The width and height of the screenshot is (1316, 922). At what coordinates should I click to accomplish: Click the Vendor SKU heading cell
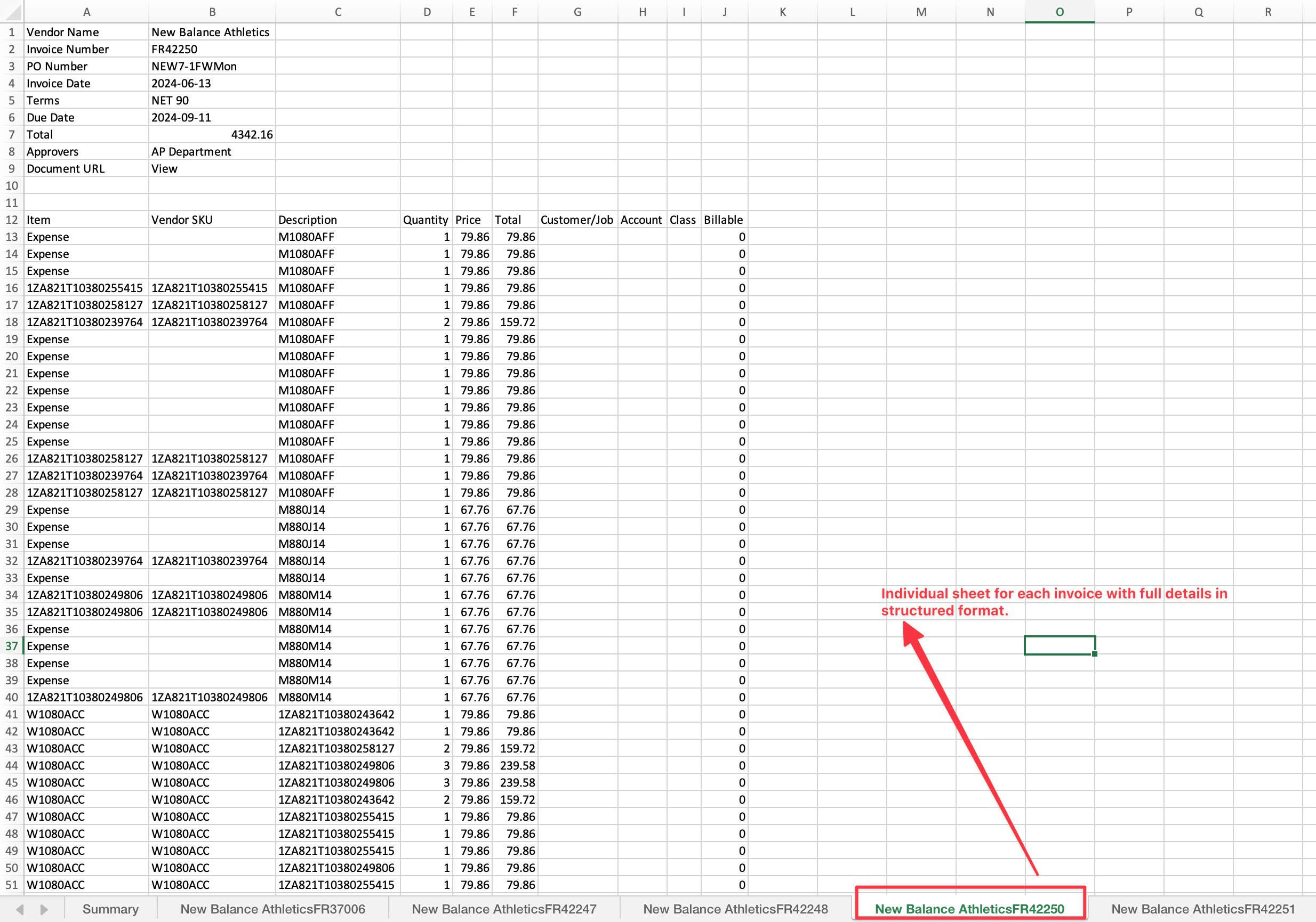[x=212, y=220]
